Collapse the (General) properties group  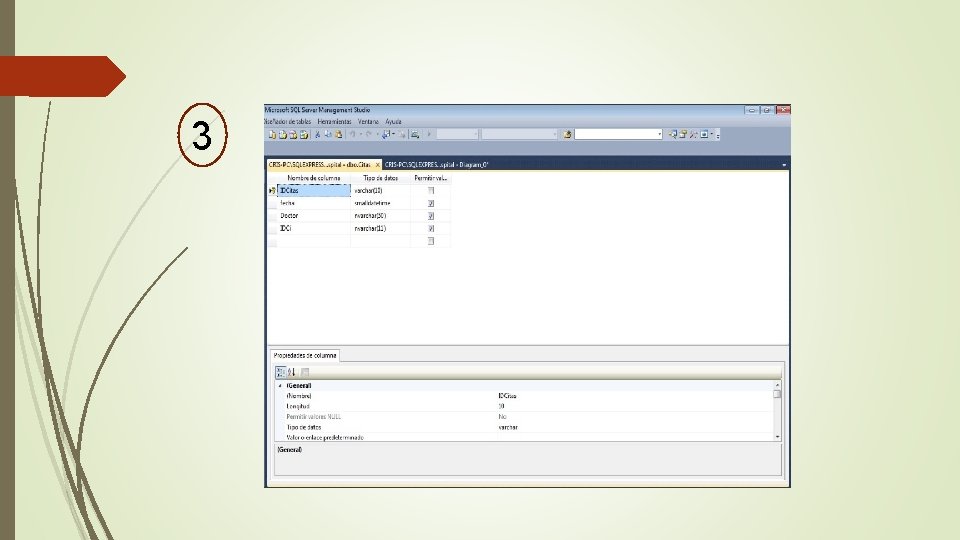click(280, 386)
